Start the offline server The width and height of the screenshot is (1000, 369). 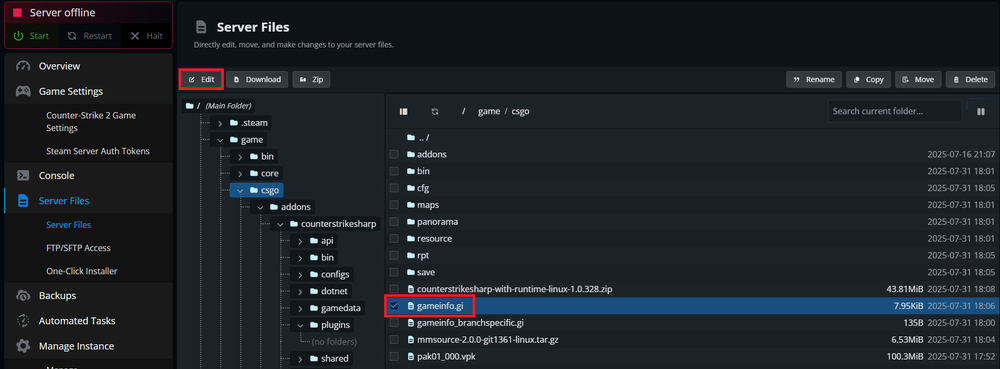click(31, 36)
